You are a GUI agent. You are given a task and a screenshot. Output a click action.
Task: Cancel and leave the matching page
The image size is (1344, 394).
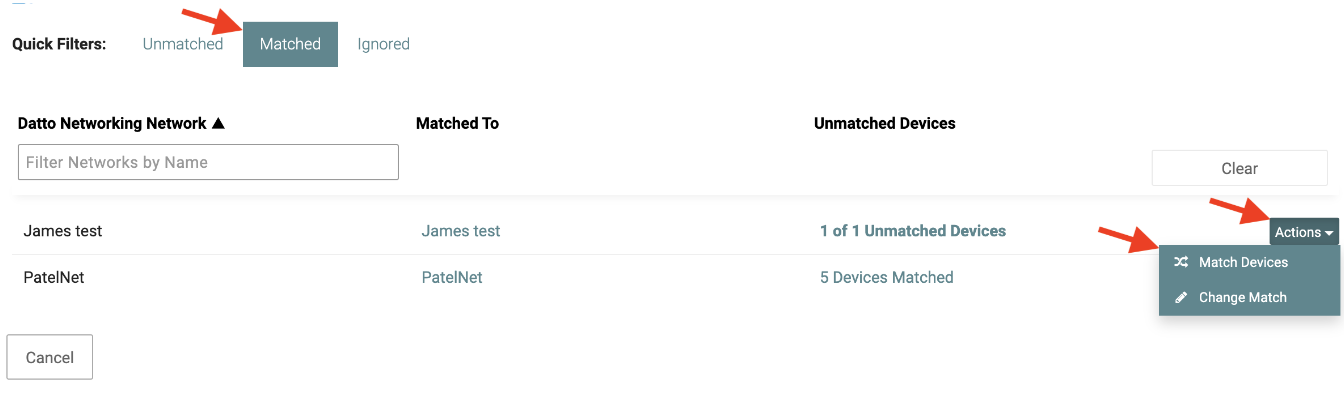pyautogui.click(x=50, y=357)
